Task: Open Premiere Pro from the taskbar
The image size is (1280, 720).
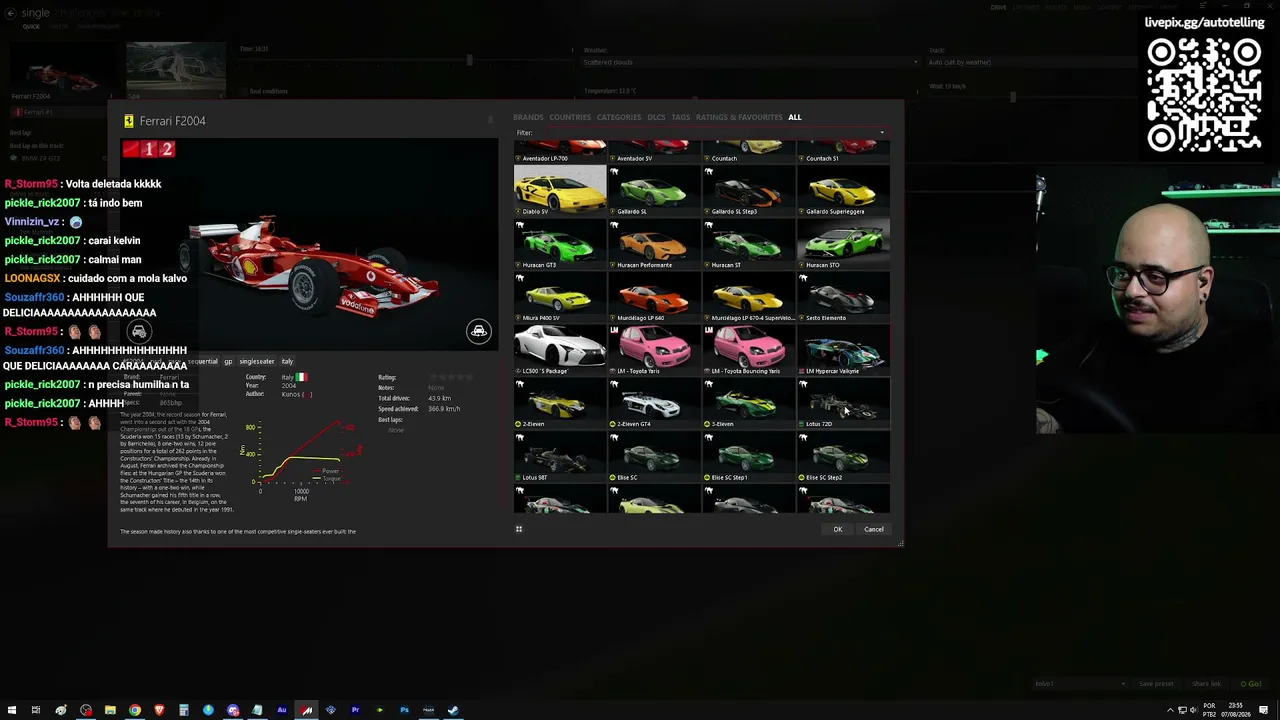Action: pyautogui.click(x=355, y=710)
